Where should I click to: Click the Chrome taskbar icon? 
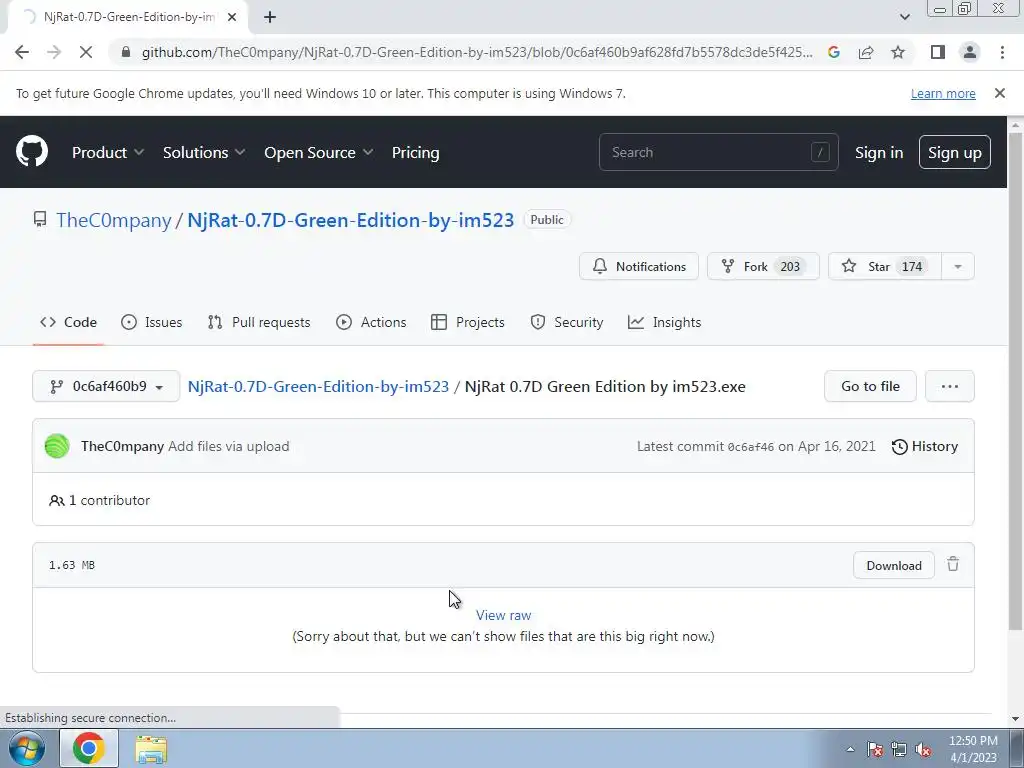coord(89,748)
